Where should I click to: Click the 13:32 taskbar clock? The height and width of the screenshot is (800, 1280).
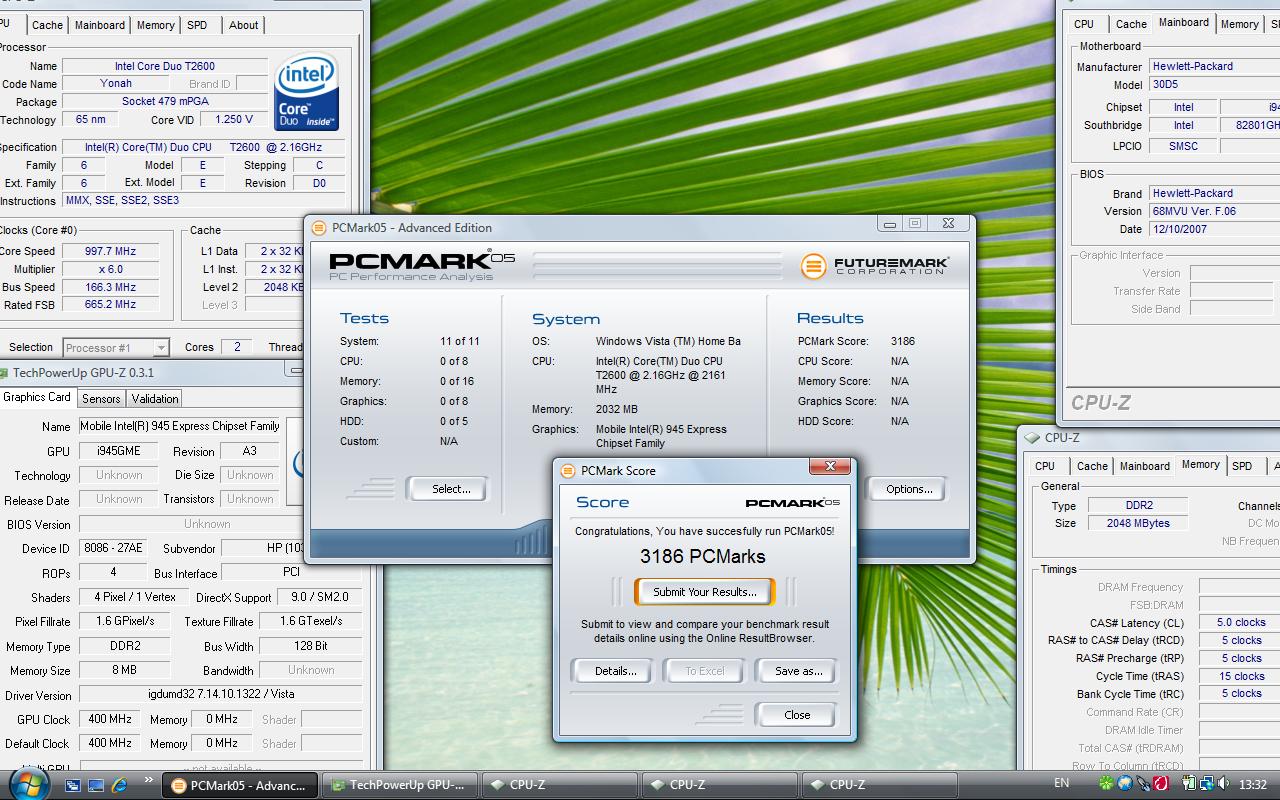click(1253, 785)
